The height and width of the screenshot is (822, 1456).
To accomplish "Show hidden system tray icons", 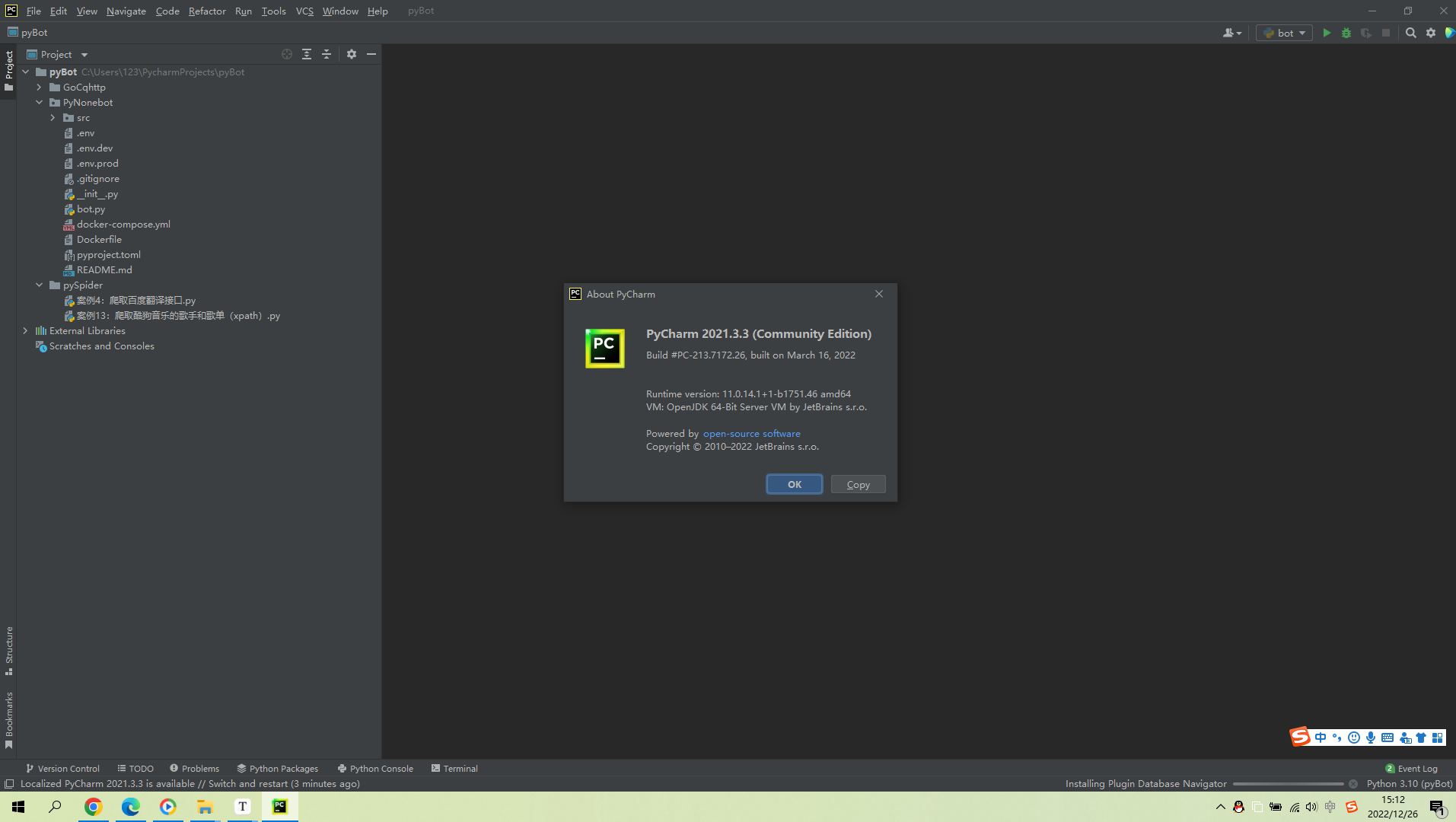I will 1221,807.
